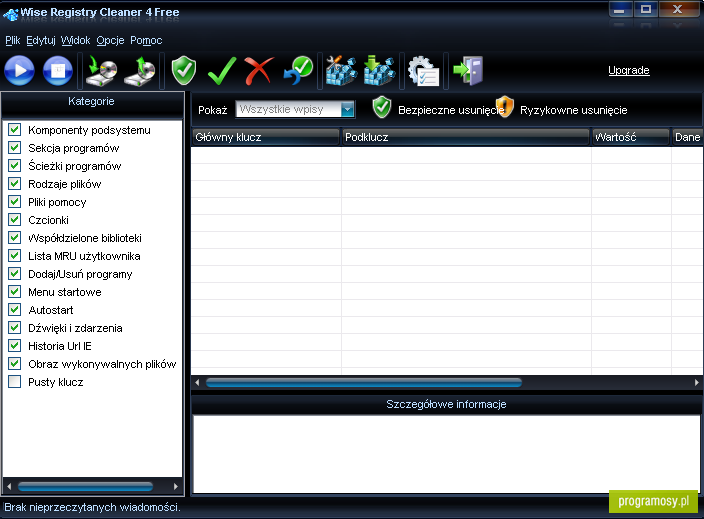704x519 pixels.
Task: Click Brak nieprzeczytanych wiadomości status text
Action: [92, 507]
